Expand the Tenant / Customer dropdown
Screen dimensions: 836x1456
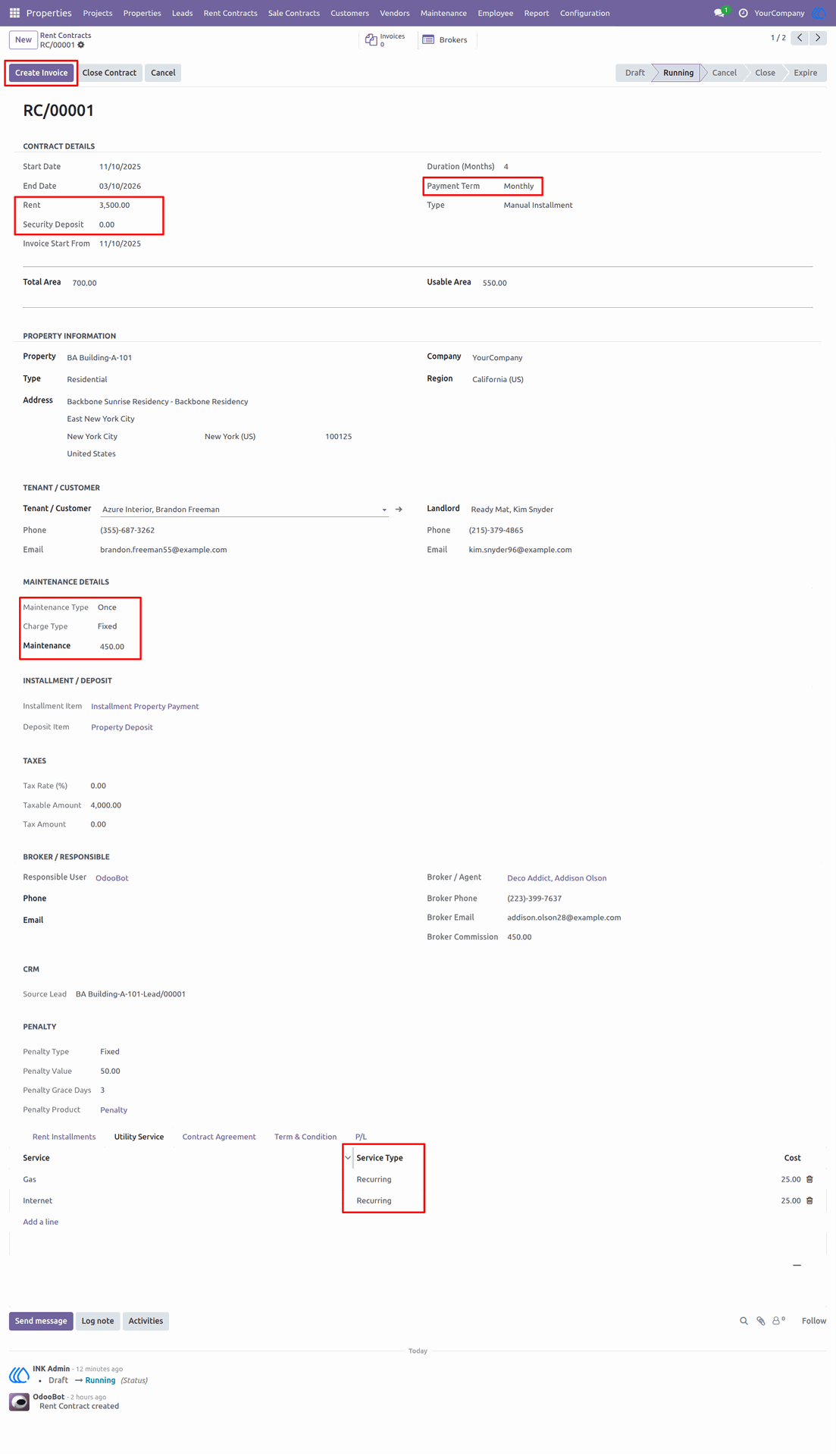pos(384,510)
